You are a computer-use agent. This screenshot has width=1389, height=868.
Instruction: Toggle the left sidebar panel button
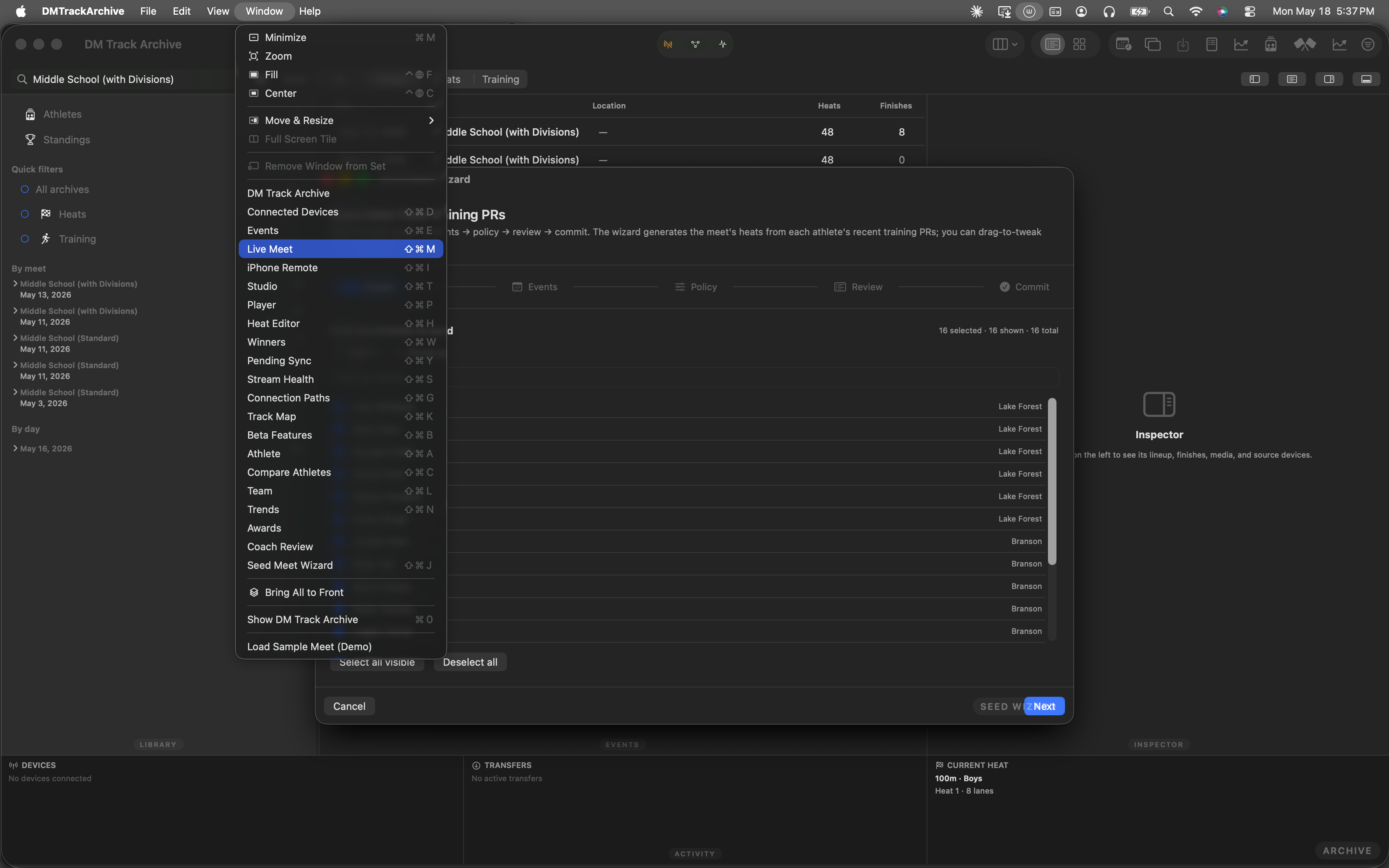[1255, 79]
